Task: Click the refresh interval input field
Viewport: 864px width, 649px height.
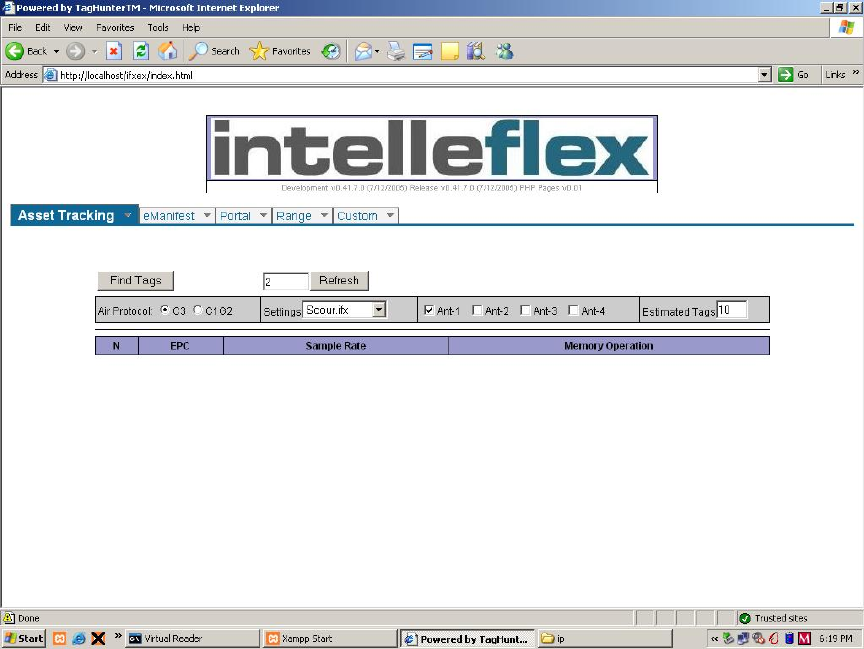Action: [285, 282]
